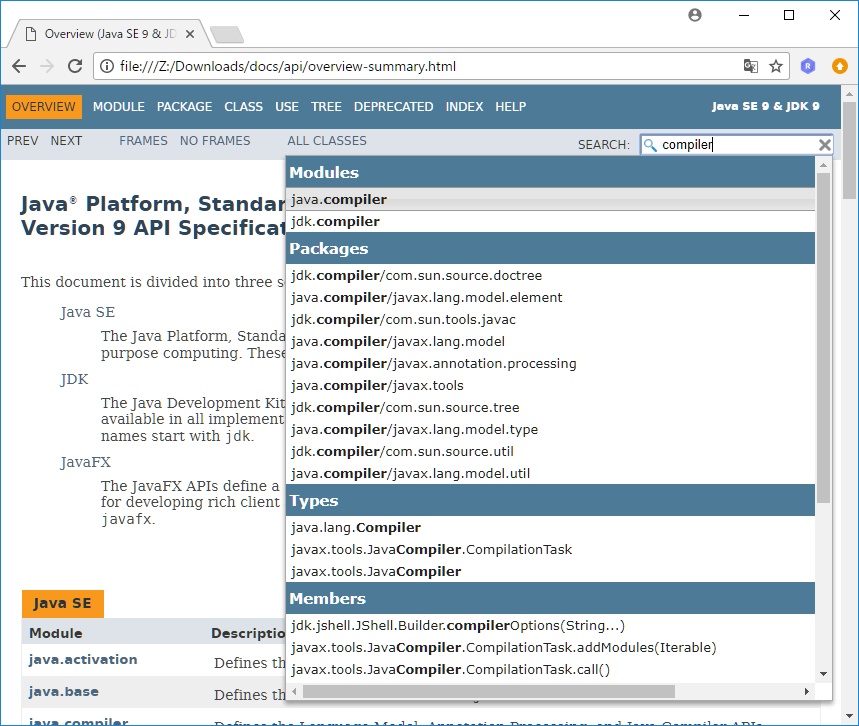
Task: Select the OVERVIEW navigation item
Action: [44, 107]
